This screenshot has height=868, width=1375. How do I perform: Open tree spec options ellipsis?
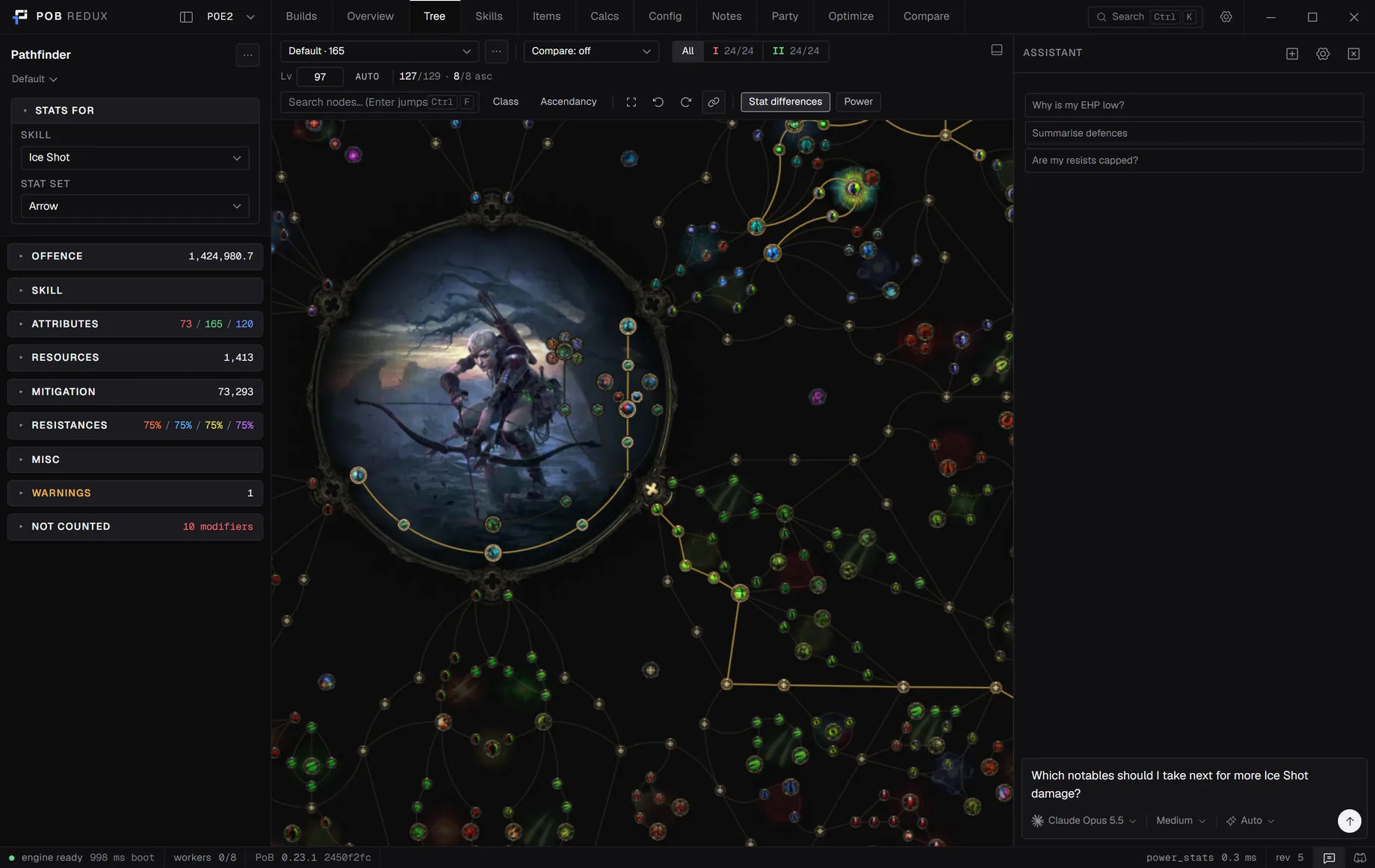click(x=496, y=51)
